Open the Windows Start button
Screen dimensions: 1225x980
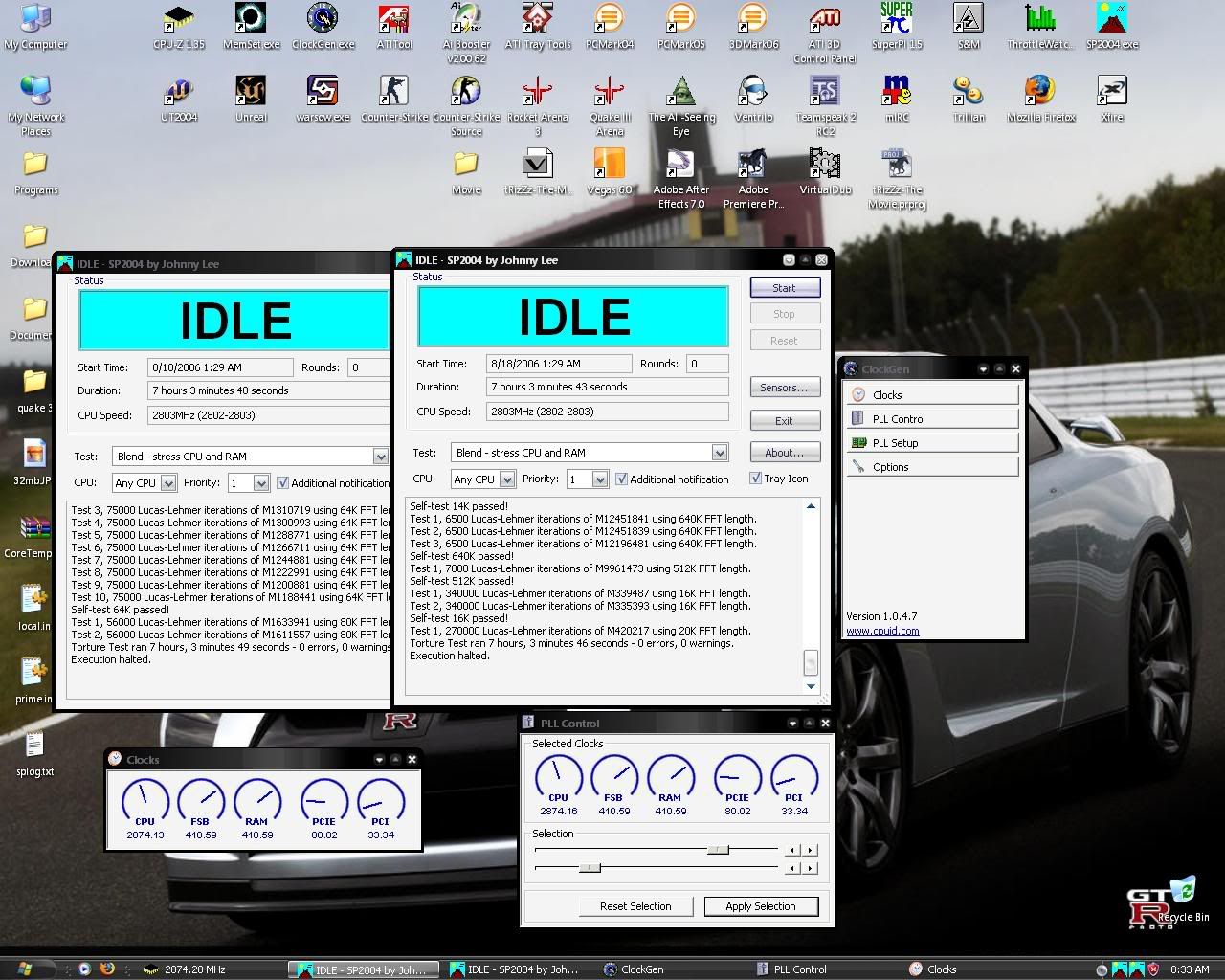tap(25, 969)
